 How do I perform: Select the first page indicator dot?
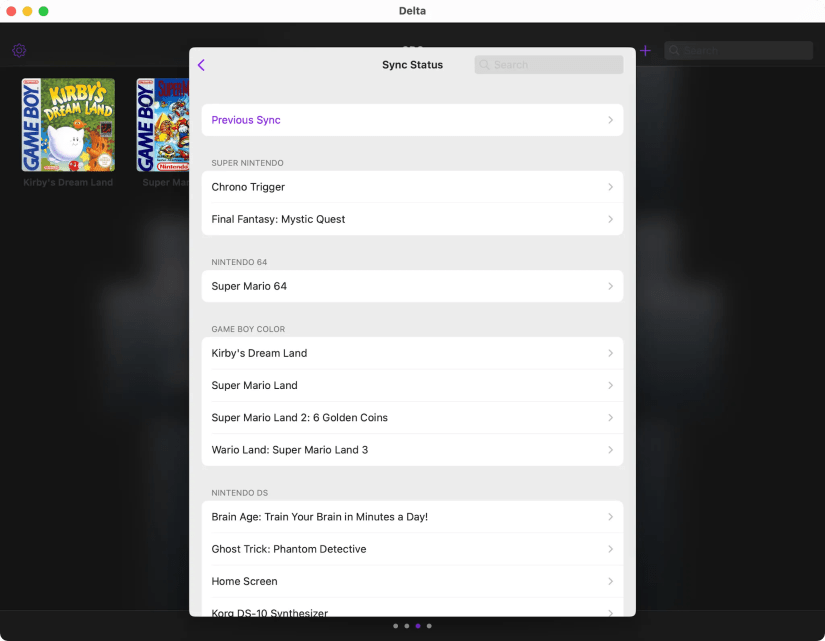pos(396,626)
